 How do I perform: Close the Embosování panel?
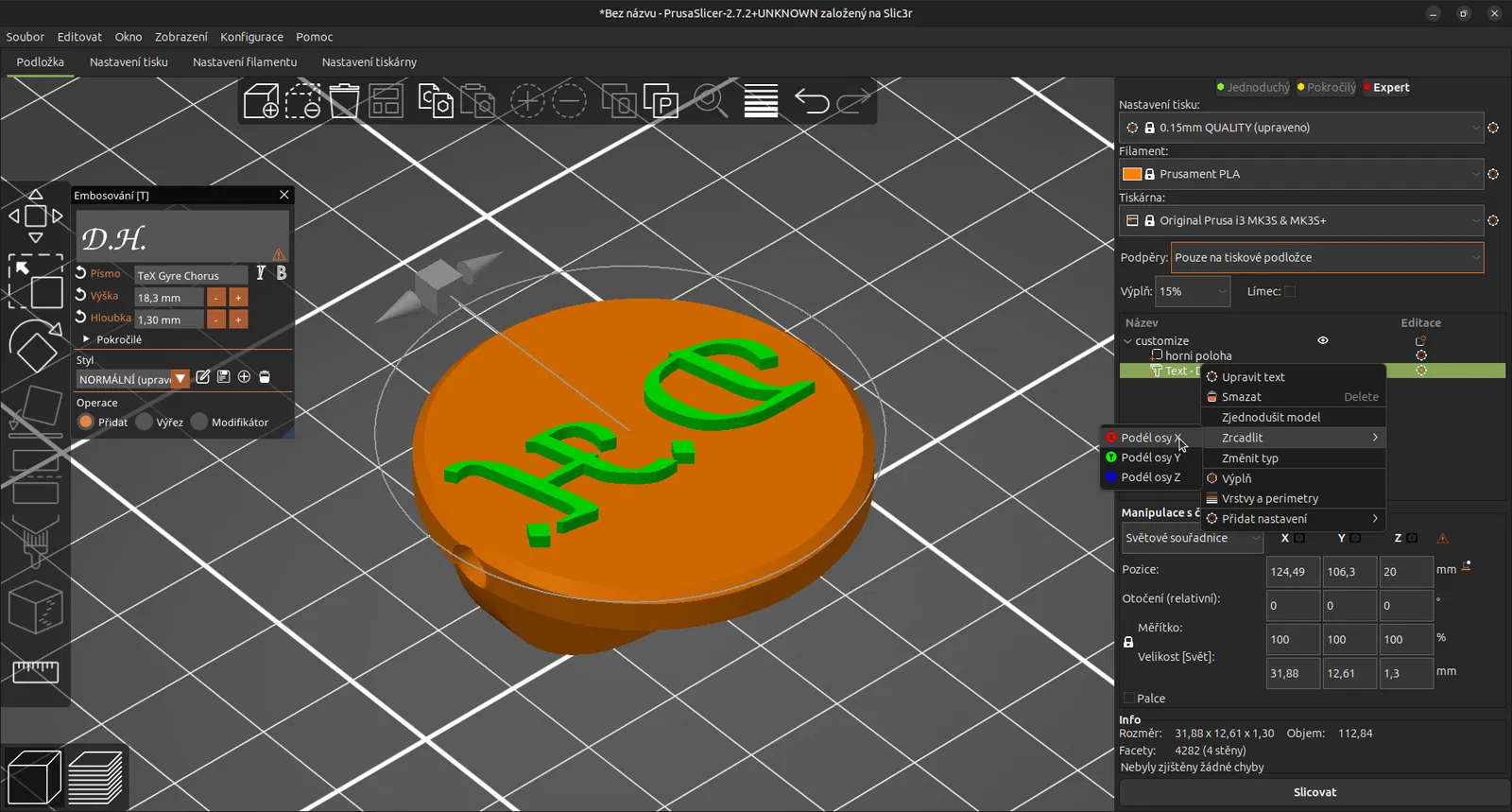pyautogui.click(x=284, y=195)
